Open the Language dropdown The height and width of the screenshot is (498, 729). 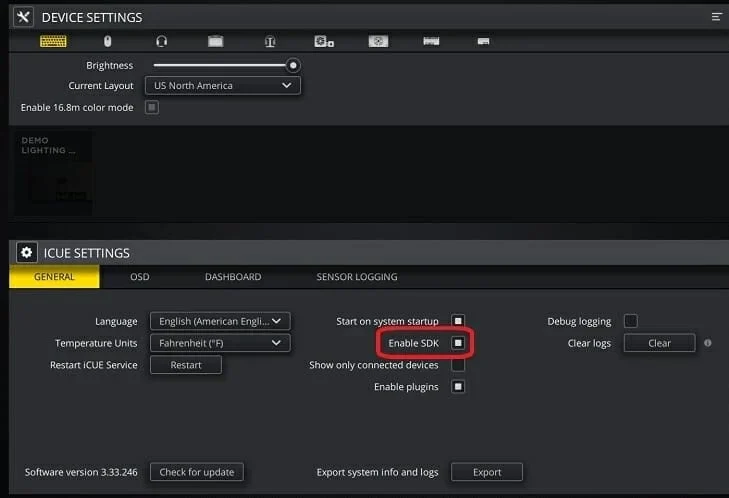click(220, 321)
